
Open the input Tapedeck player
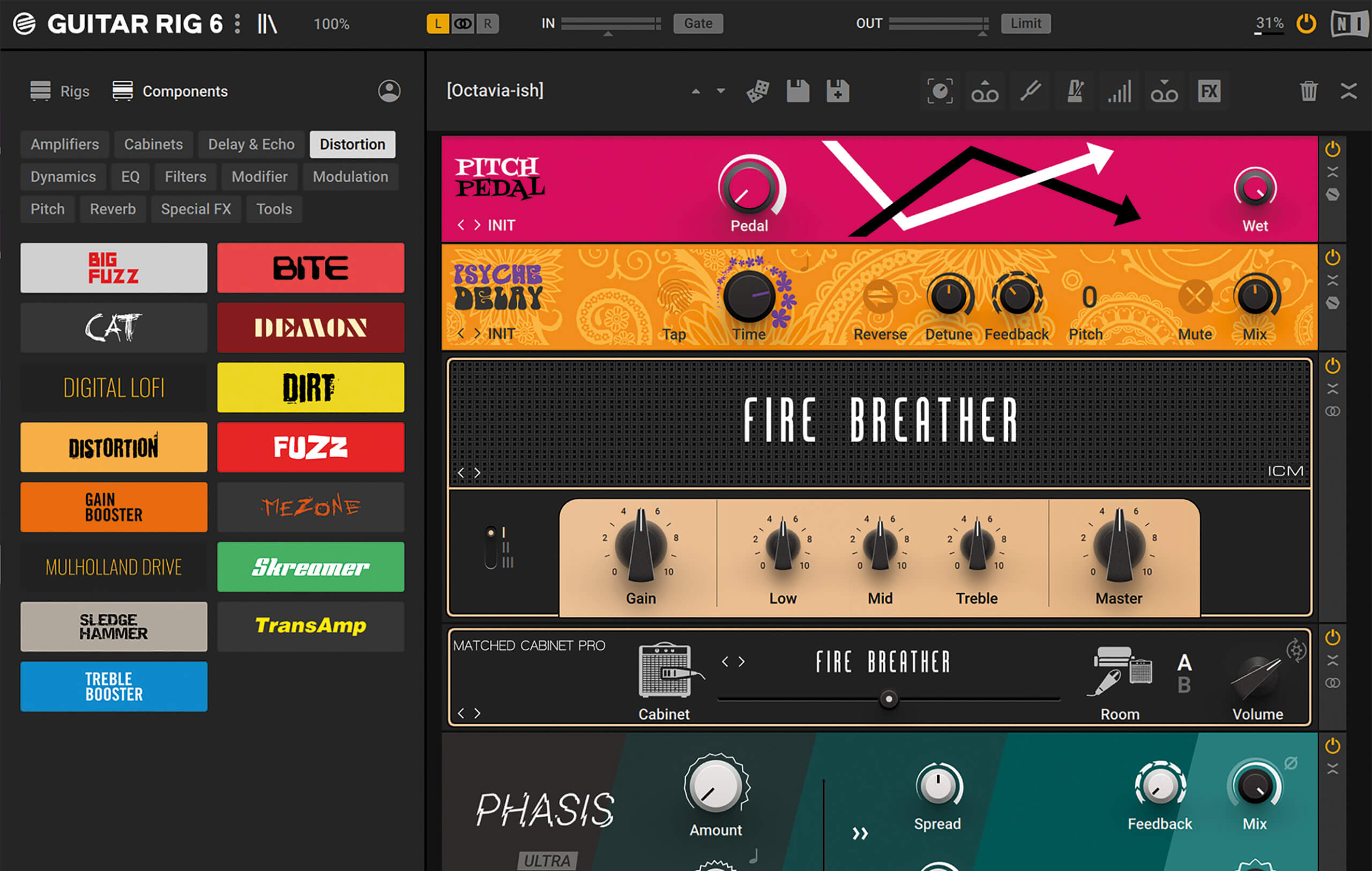[985, 91]
